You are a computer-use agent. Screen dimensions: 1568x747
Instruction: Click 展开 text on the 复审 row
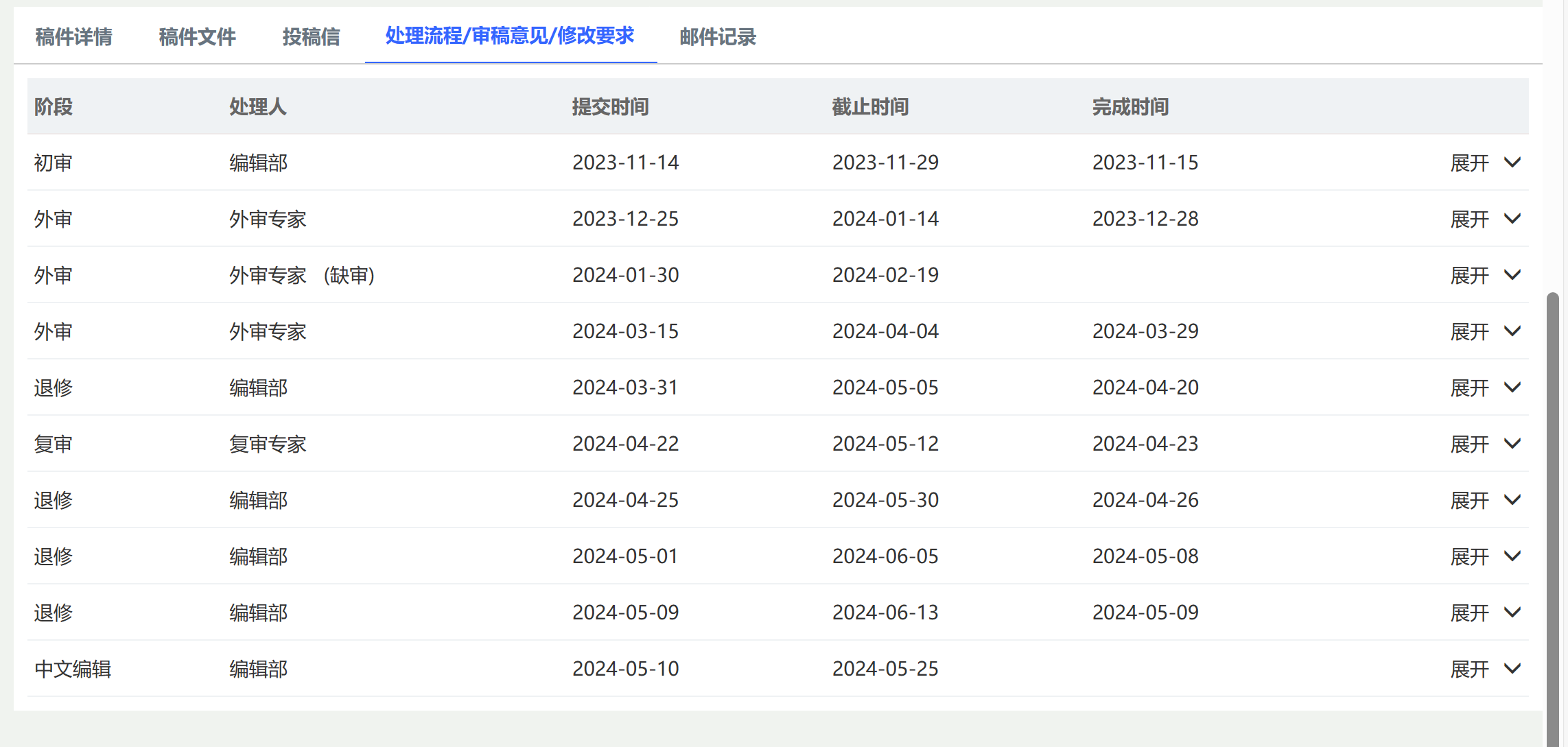tap(1469, 444)
